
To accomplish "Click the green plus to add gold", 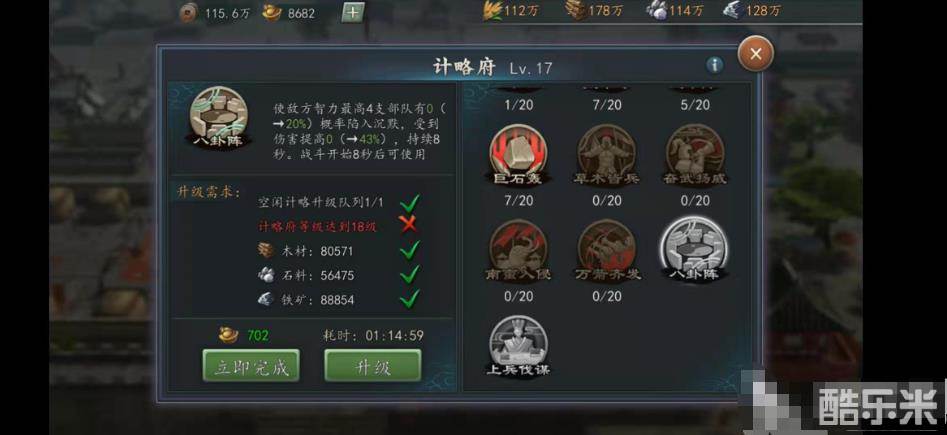I will 353,12.
